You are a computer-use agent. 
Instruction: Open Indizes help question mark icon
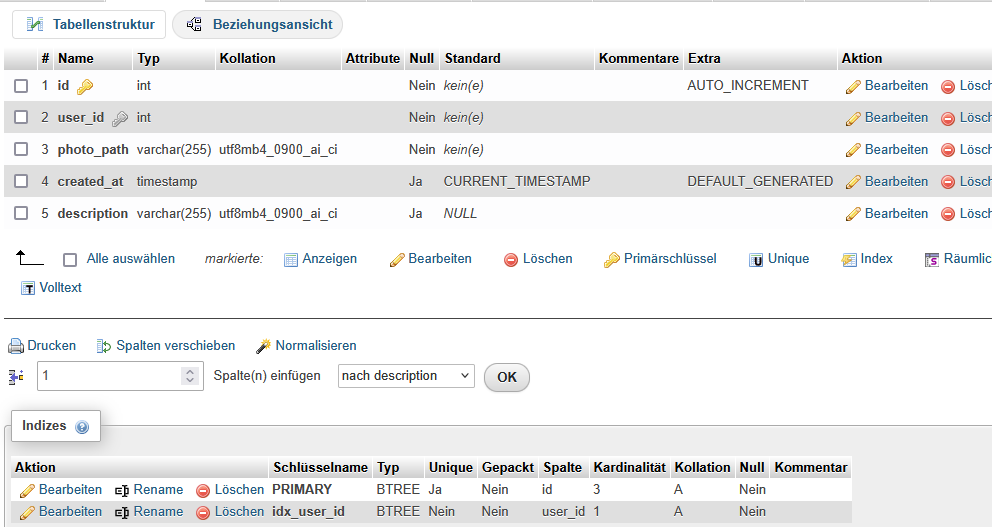82,427
